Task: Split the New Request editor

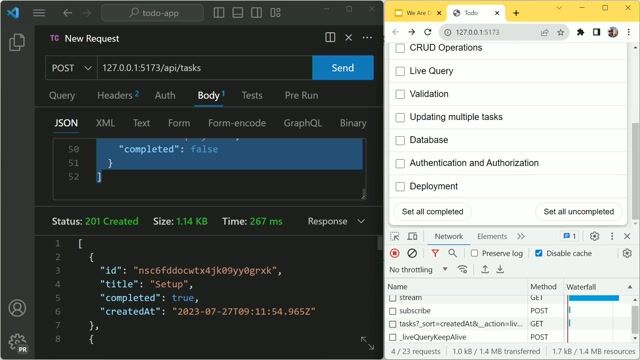Action: pyautogui.click(x=330, y=38)
